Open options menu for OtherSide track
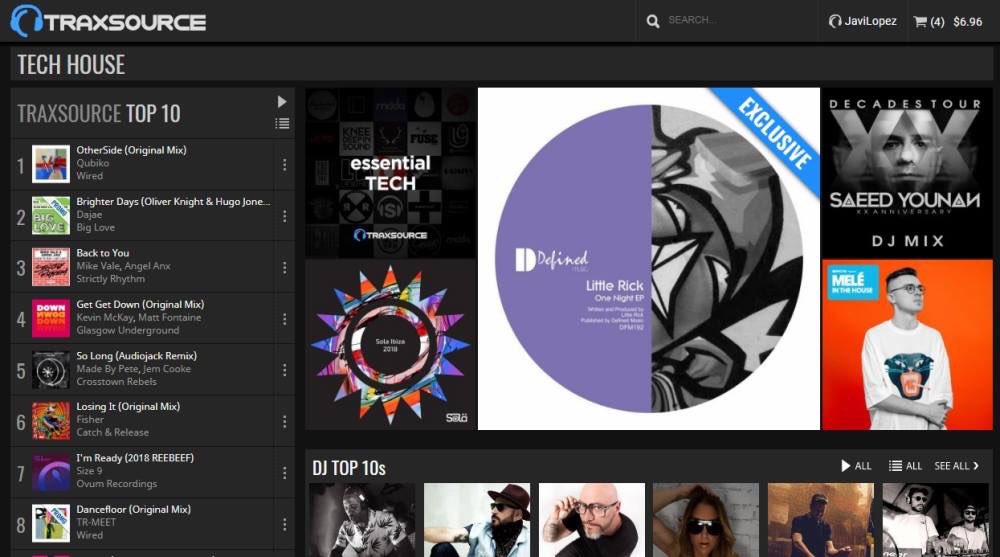Image resolution: width=1000 pixels, height=557 pixels. click(284, 165)
